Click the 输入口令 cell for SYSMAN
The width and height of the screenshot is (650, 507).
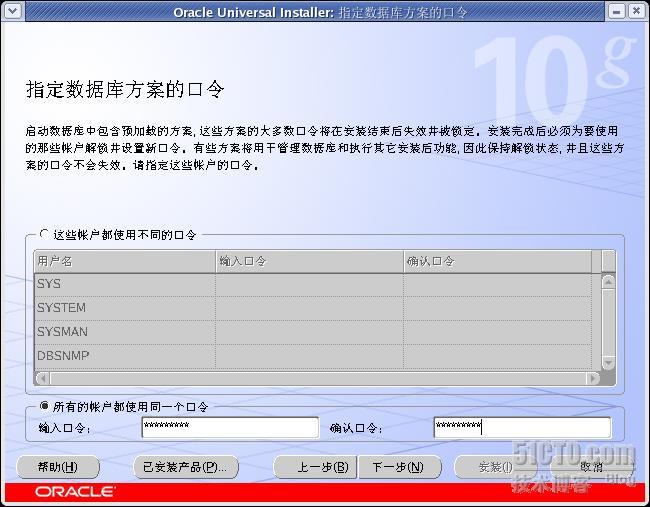pyautogui.click(x=309, y=332)
